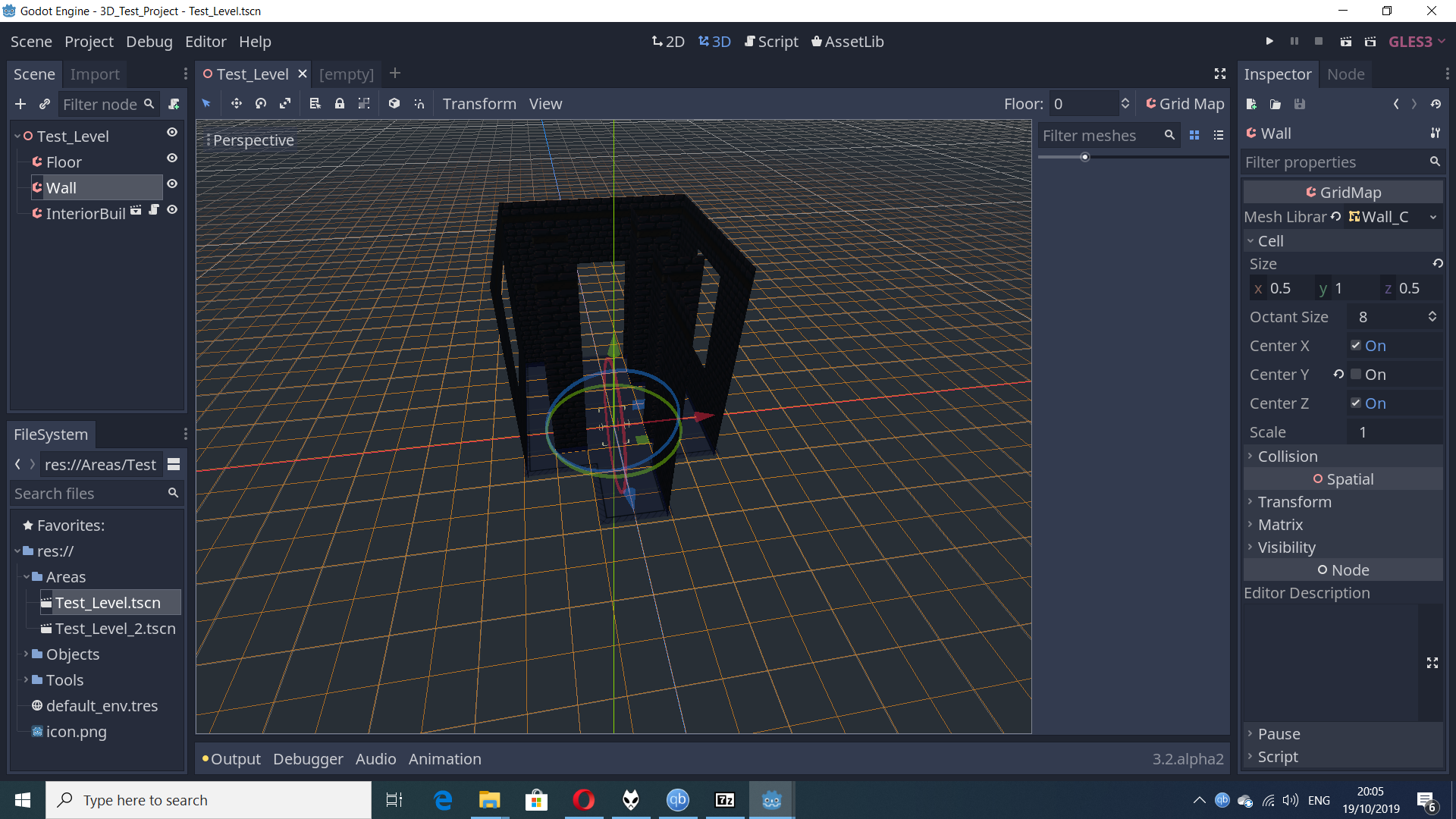Viewport: 1456px width, 819px height.
Task: Create a new resource in the Inspector
Action: (x=1251, y=104)
